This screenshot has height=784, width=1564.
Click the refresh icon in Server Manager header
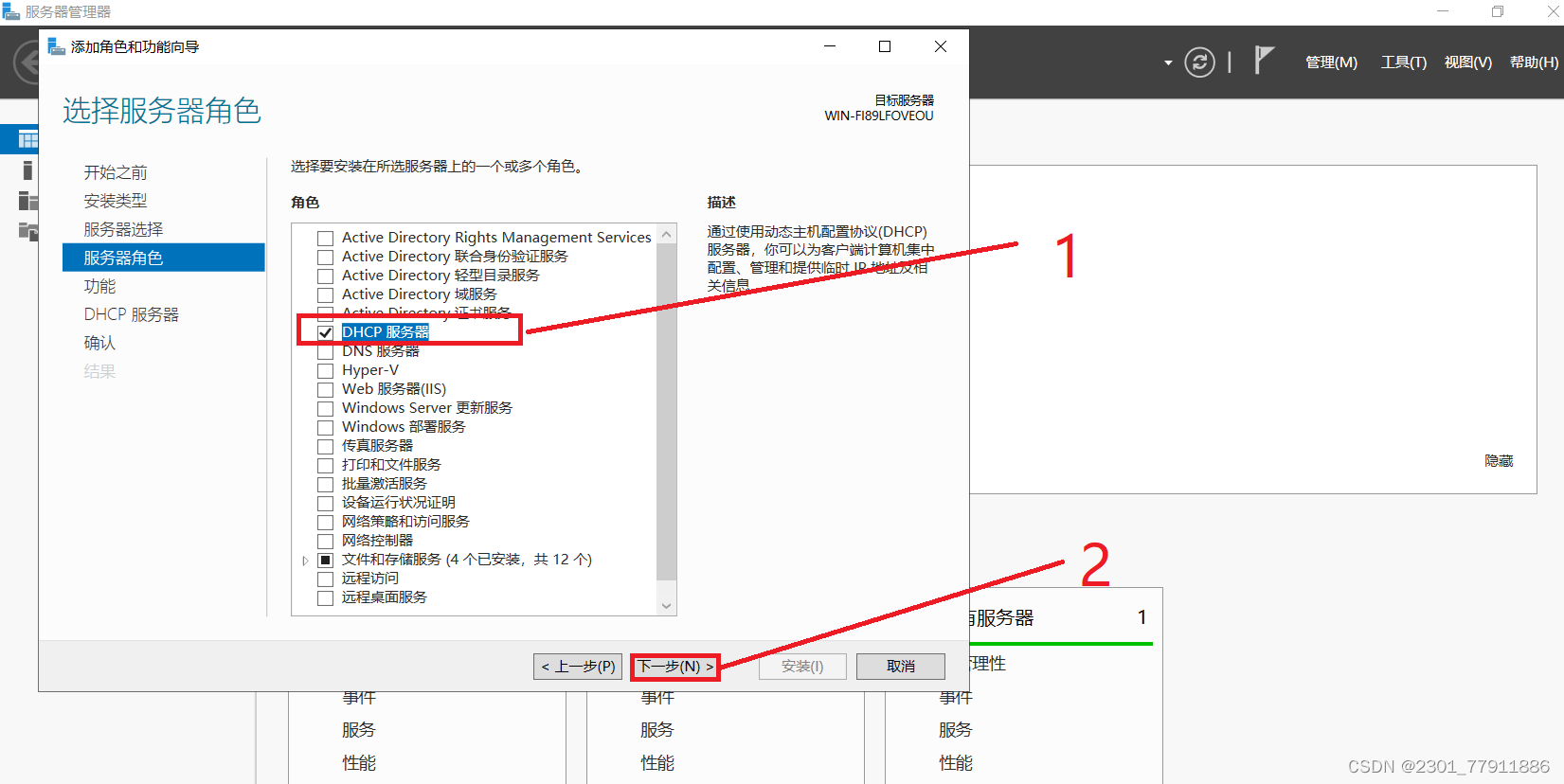[1199, 62]
